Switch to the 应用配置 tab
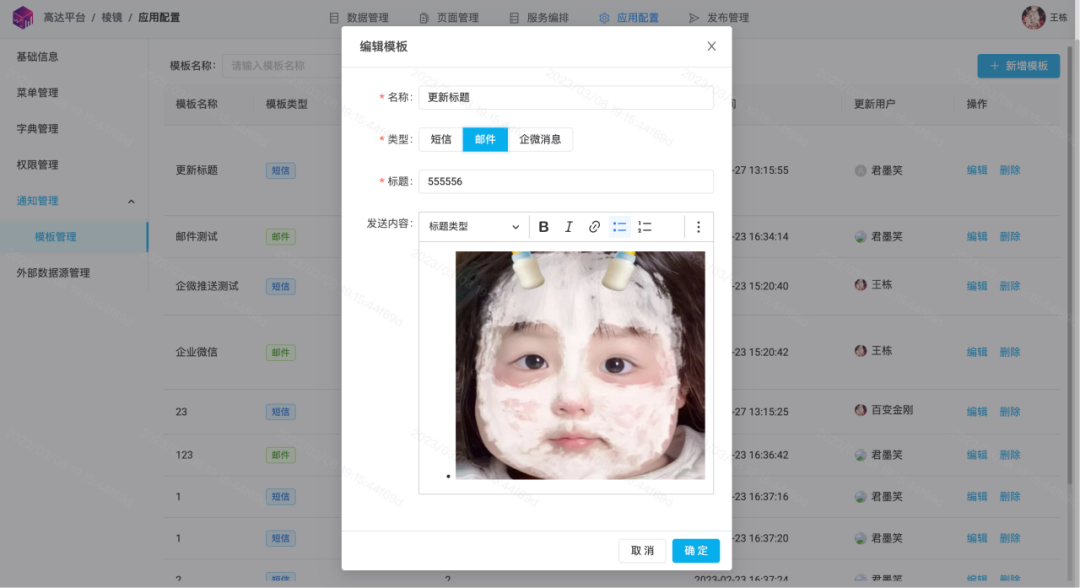1080x588 pixels. tap(629, 18)
